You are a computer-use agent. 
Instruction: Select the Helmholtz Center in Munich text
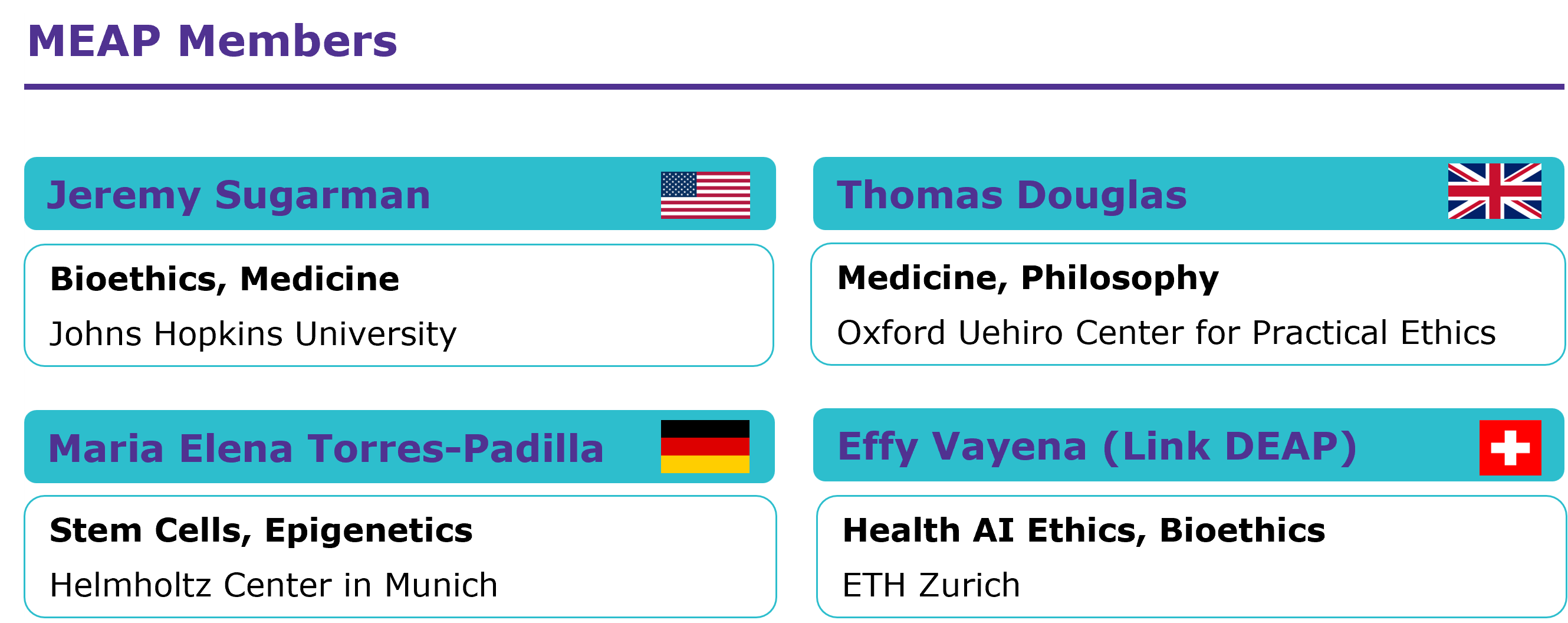click(274, 585)
